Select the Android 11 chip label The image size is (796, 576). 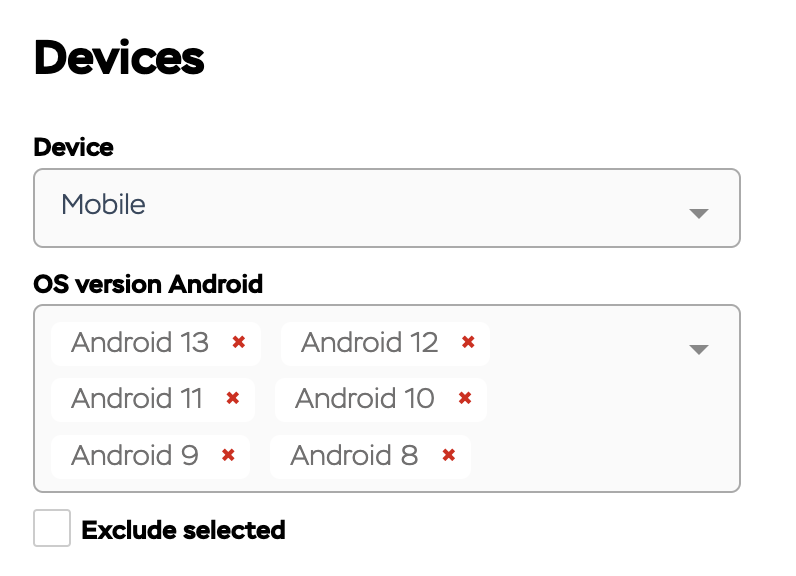click(137, 399)
